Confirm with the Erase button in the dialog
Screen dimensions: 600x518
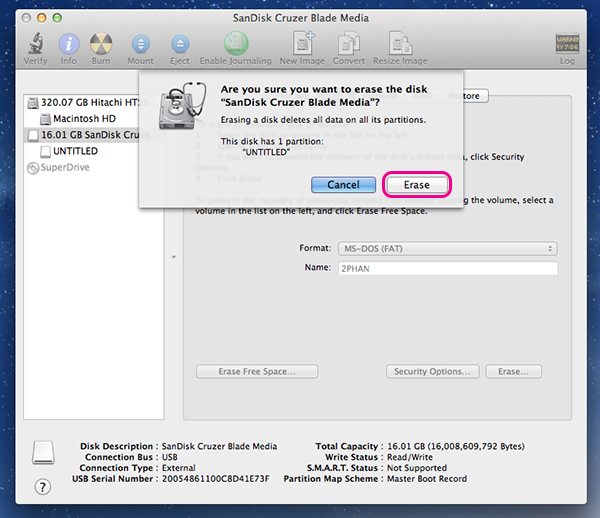click(x=417, y=185)
